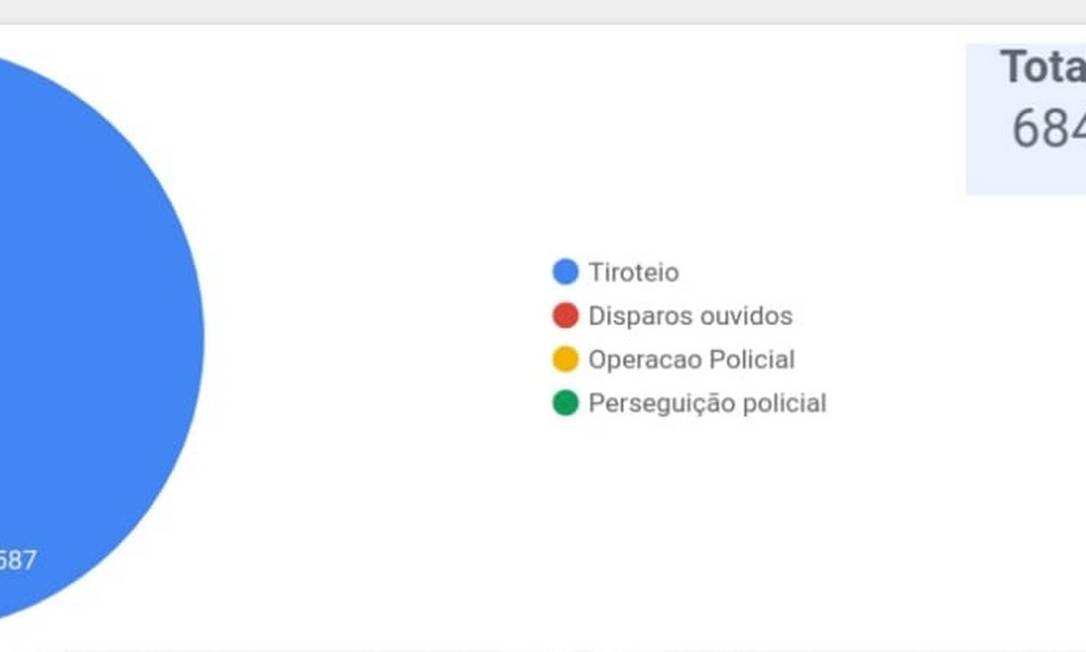Click the 587 data label on the pie

(16, 560)
